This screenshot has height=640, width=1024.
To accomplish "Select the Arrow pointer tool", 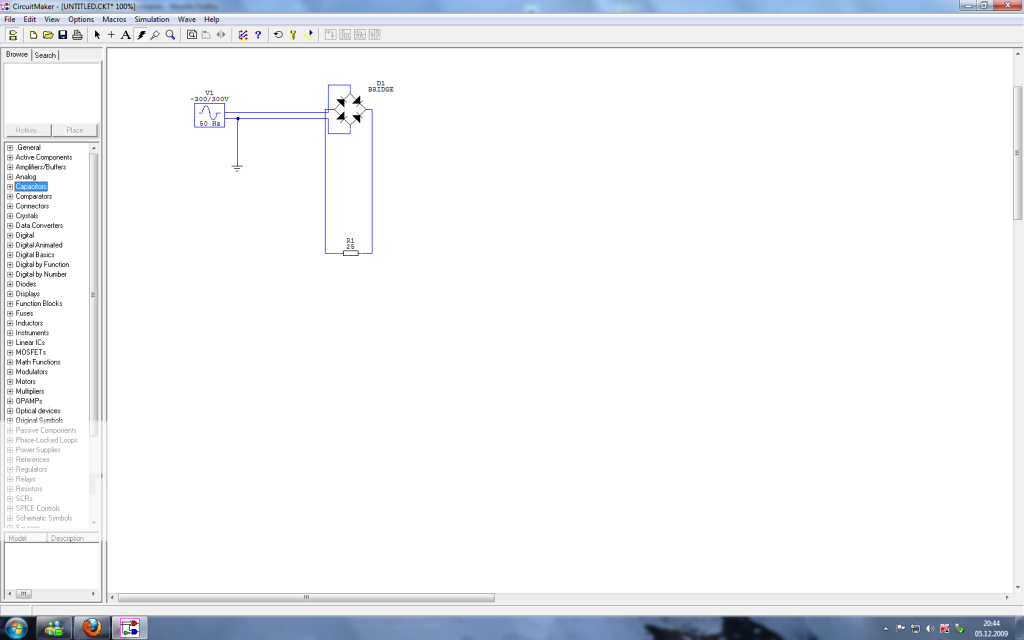I will tap(97, 35).
